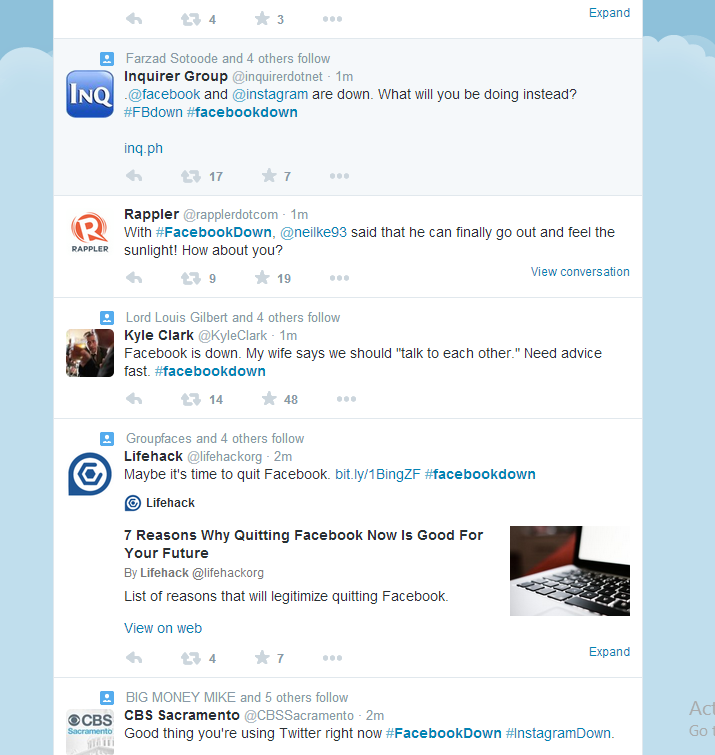715x755 pixels.
Task: Click BIG MONEY MIKE and 5 others follow
Action: pos(237,698)
